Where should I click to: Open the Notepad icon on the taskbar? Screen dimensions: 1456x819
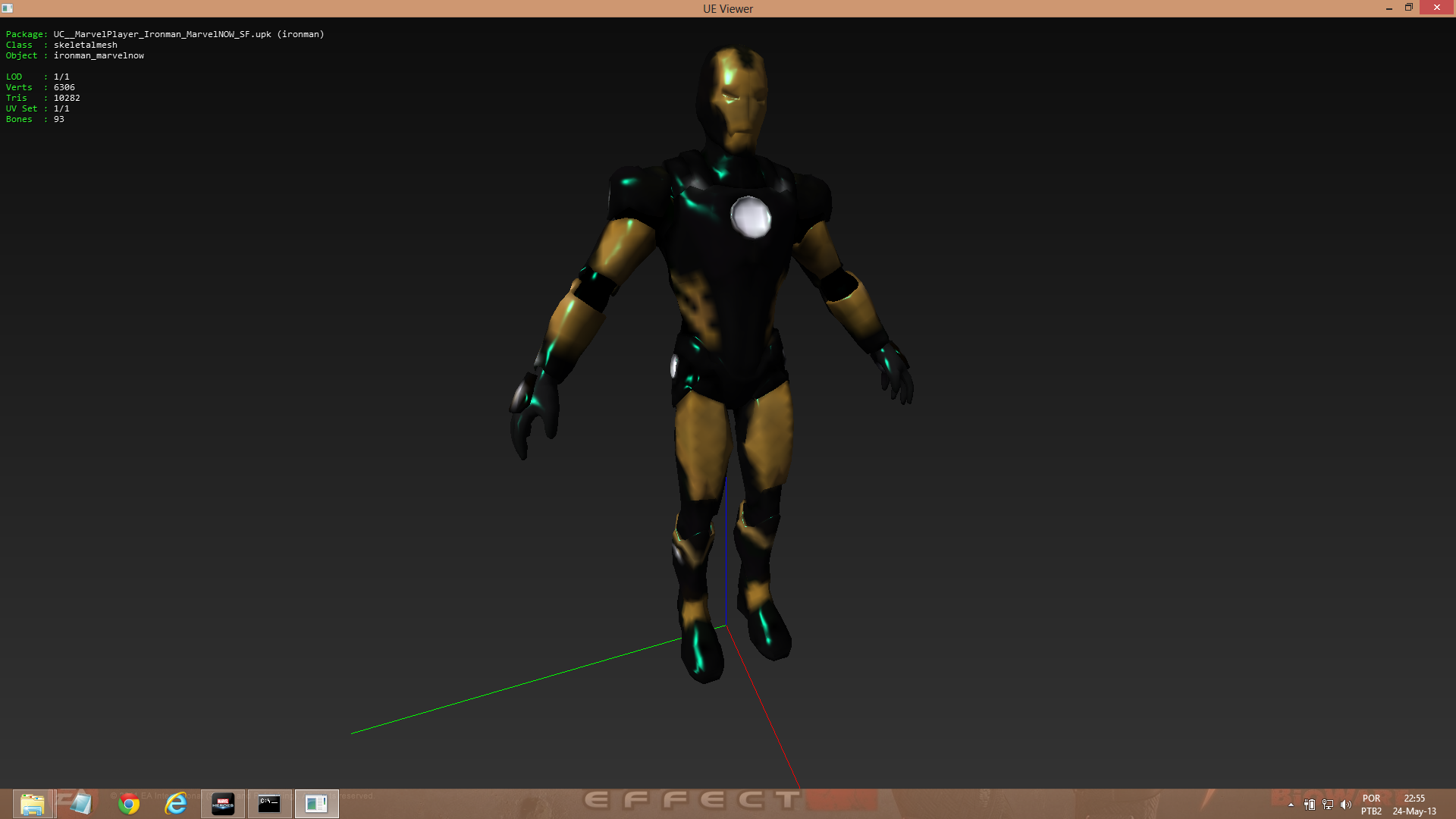(80, 804)
